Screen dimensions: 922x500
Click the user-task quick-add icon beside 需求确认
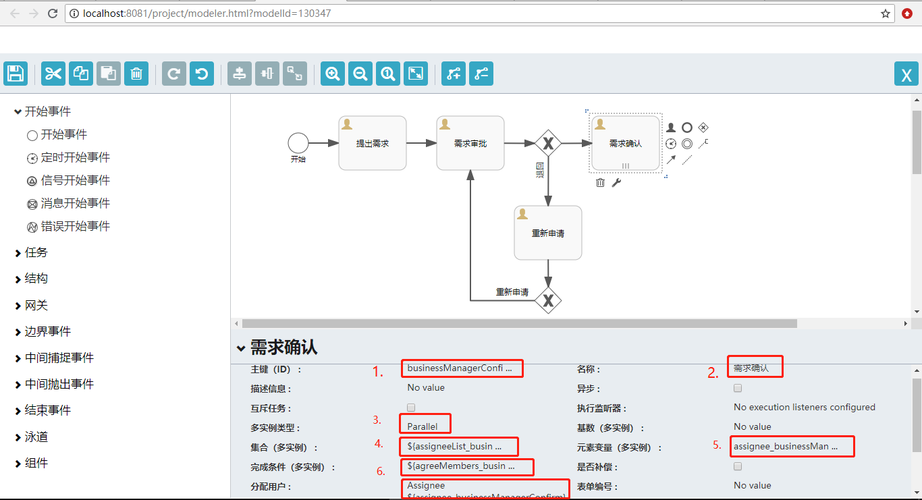(x=671, y=127)
